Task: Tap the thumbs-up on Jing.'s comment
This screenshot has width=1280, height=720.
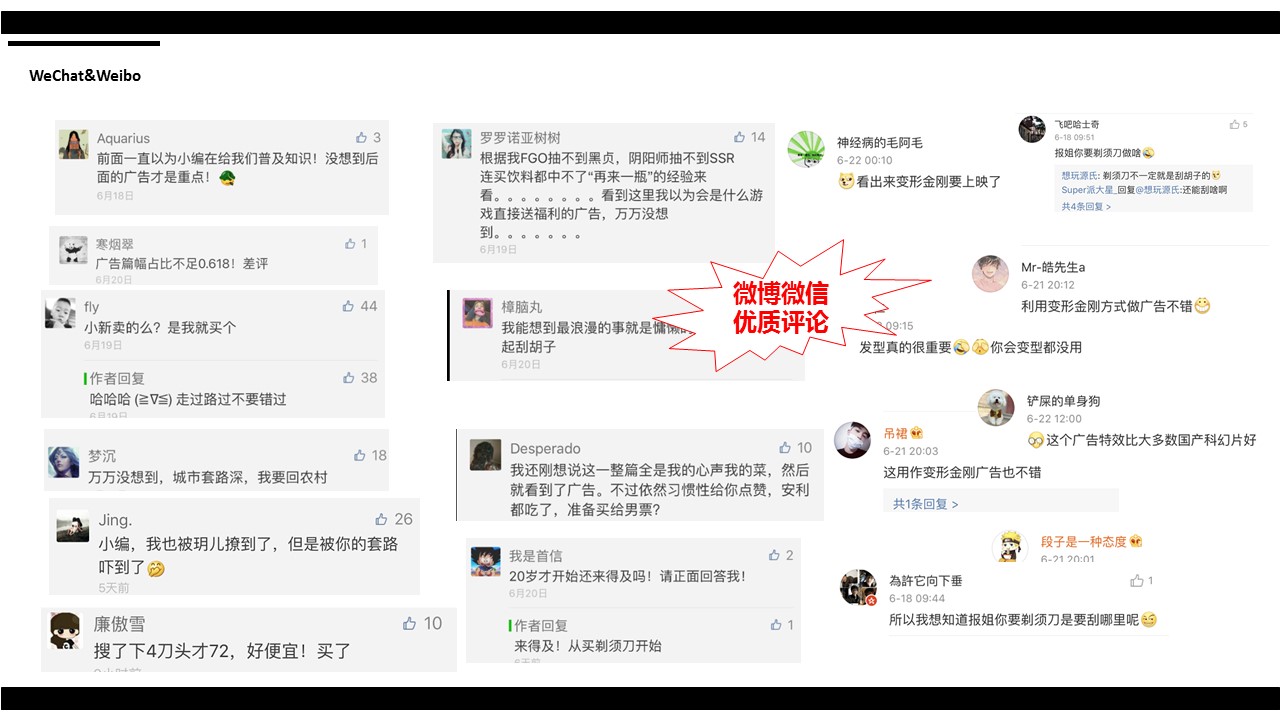Action: [381, 519]
